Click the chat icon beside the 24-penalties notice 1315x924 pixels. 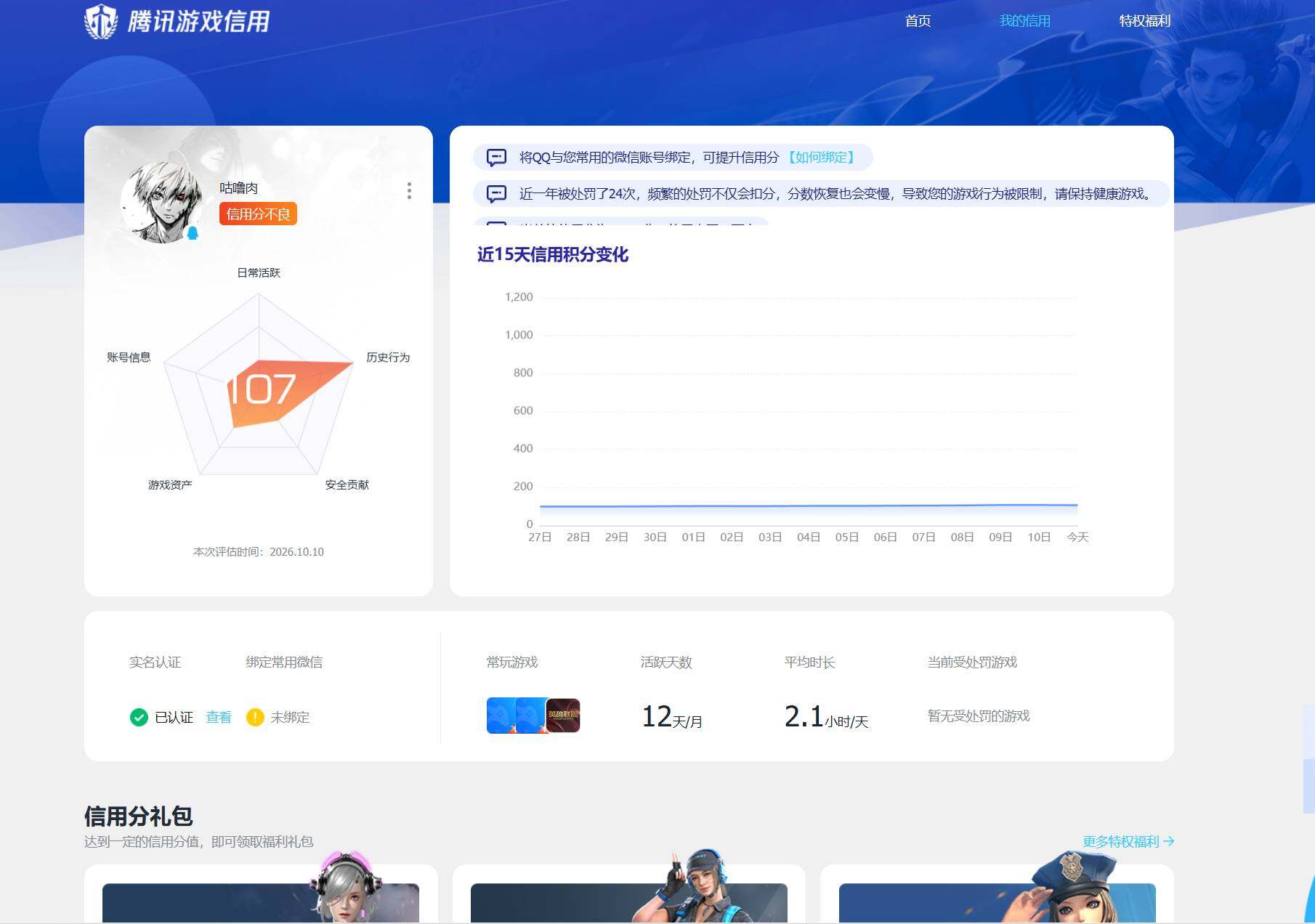pyautogui.click(x=496, y=193)
